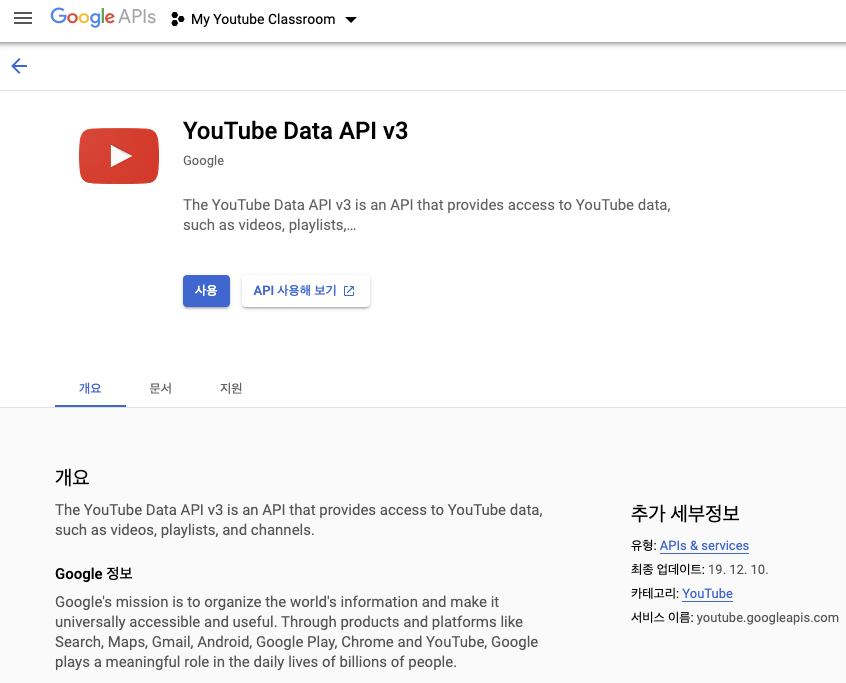Click the 개요 section heading
The image size is (846, 683).
coord(72,477)
